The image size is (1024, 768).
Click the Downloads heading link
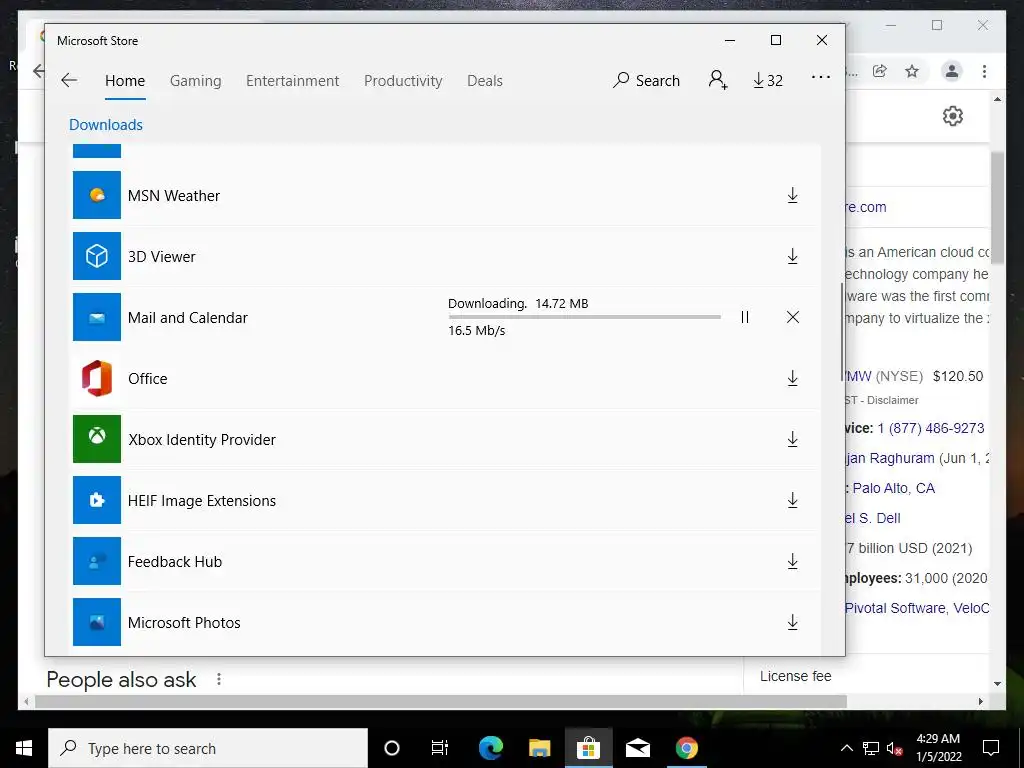[106, 125]
